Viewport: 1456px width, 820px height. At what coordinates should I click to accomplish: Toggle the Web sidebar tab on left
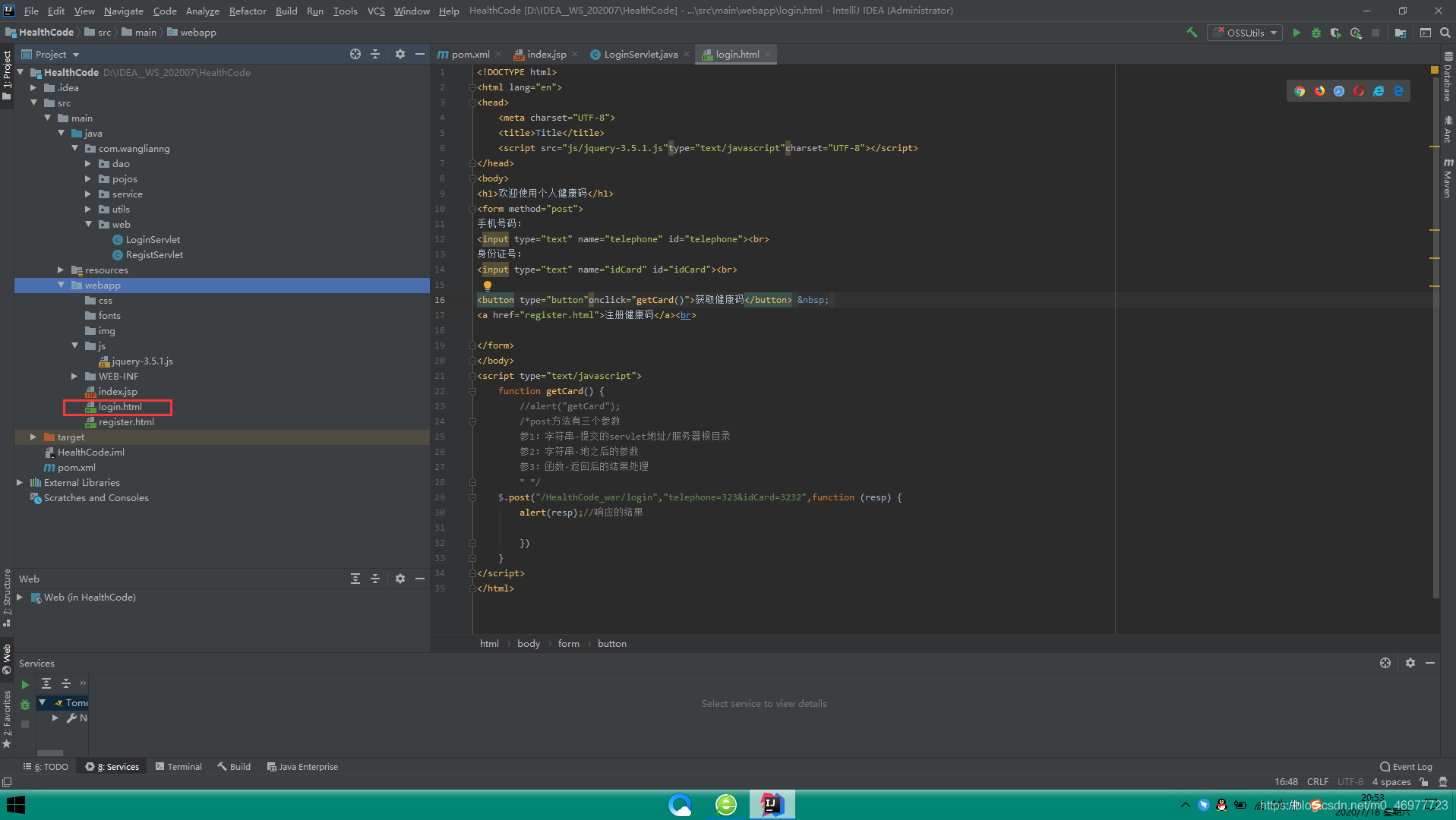(x=7, y=658)
